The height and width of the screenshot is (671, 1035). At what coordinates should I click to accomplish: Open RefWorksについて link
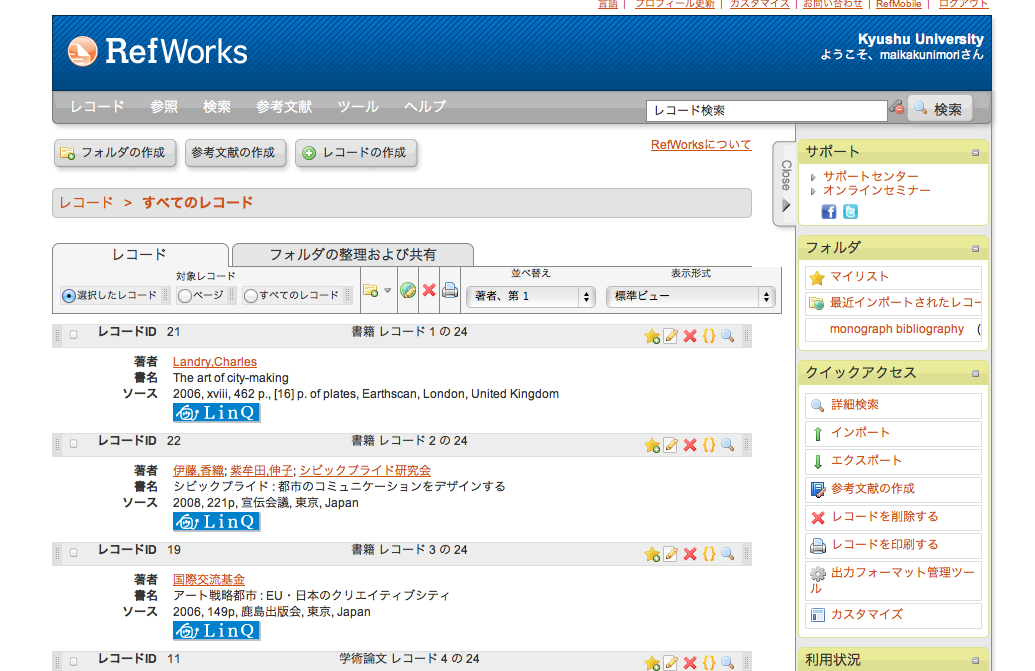tap(701, 144)
